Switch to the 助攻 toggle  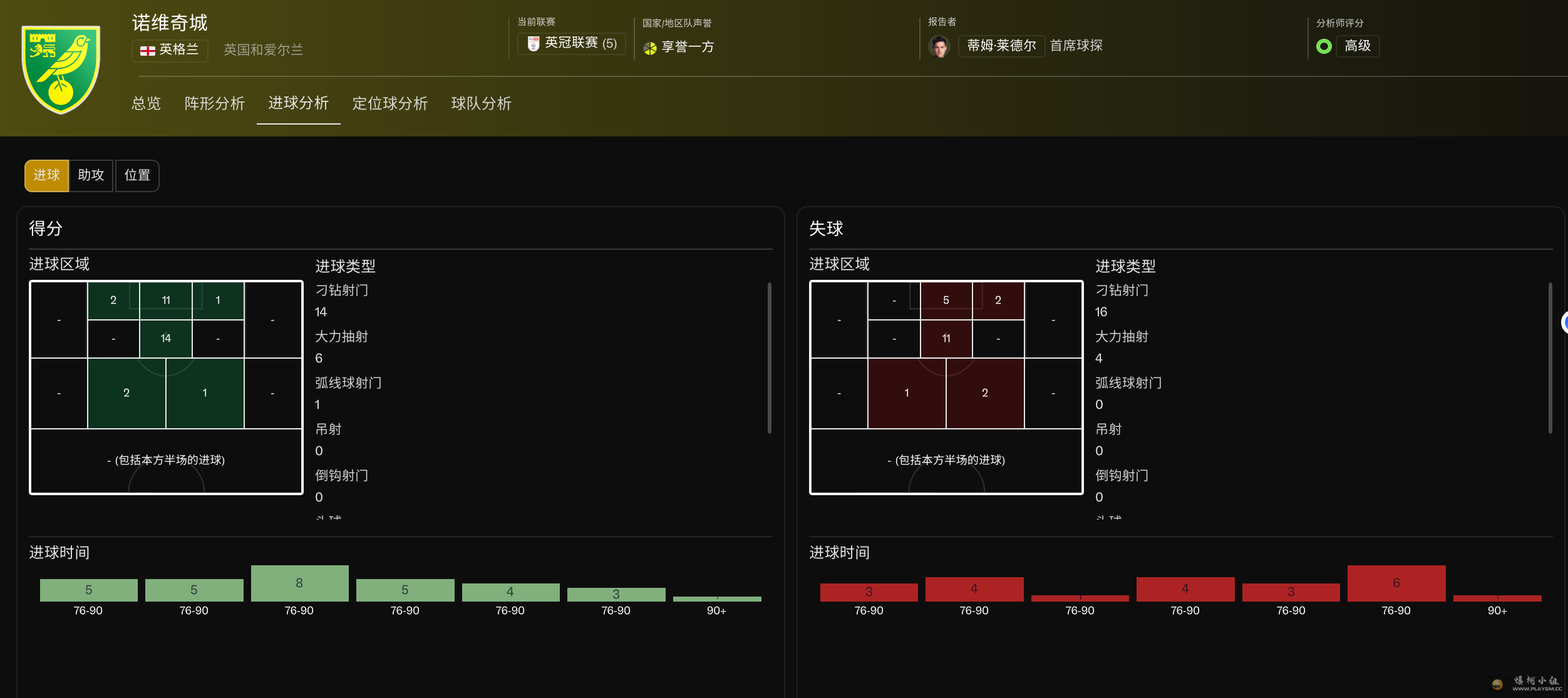point(91,176)
